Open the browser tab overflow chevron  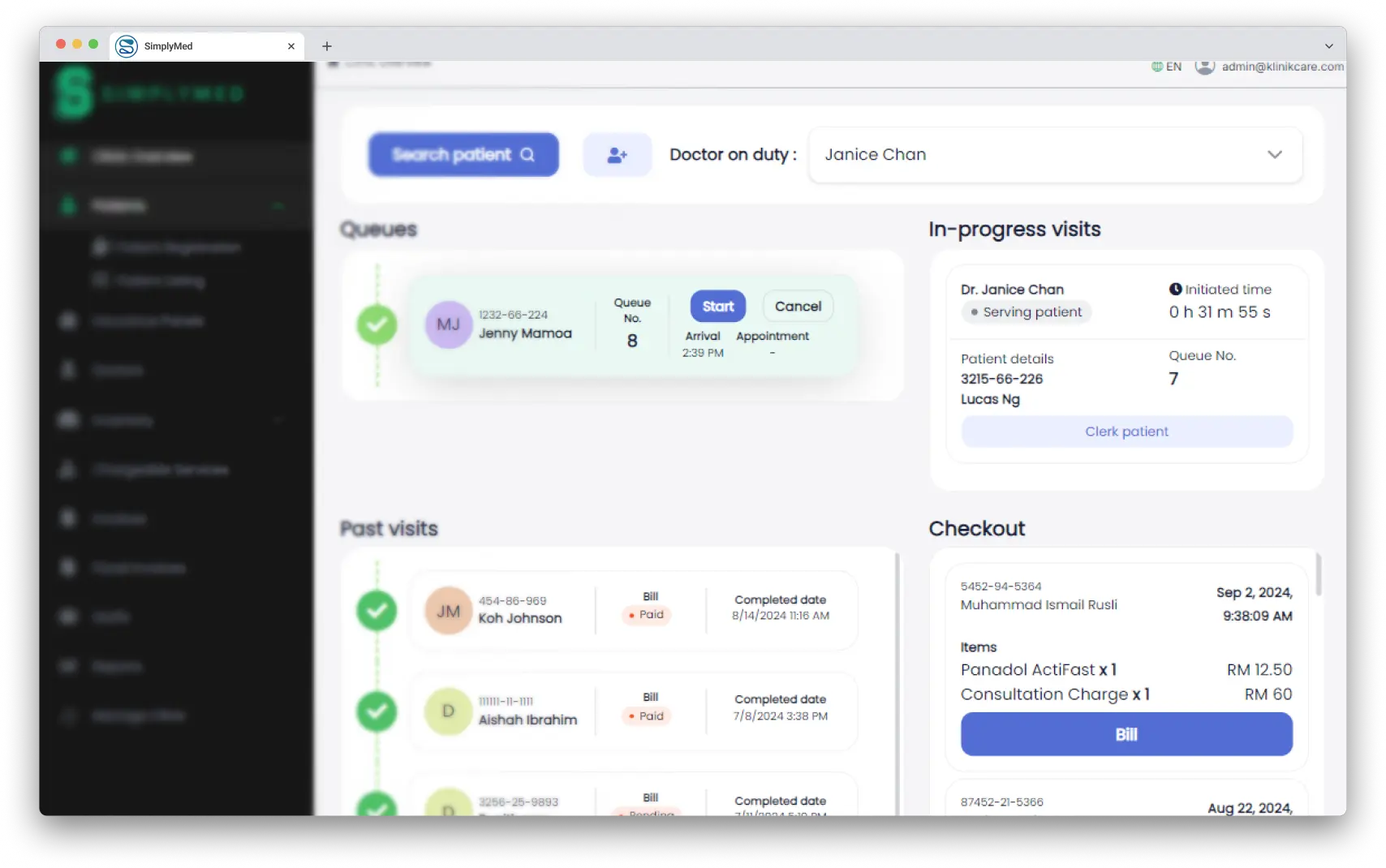pyautogui.click(x=1328, y=46)
